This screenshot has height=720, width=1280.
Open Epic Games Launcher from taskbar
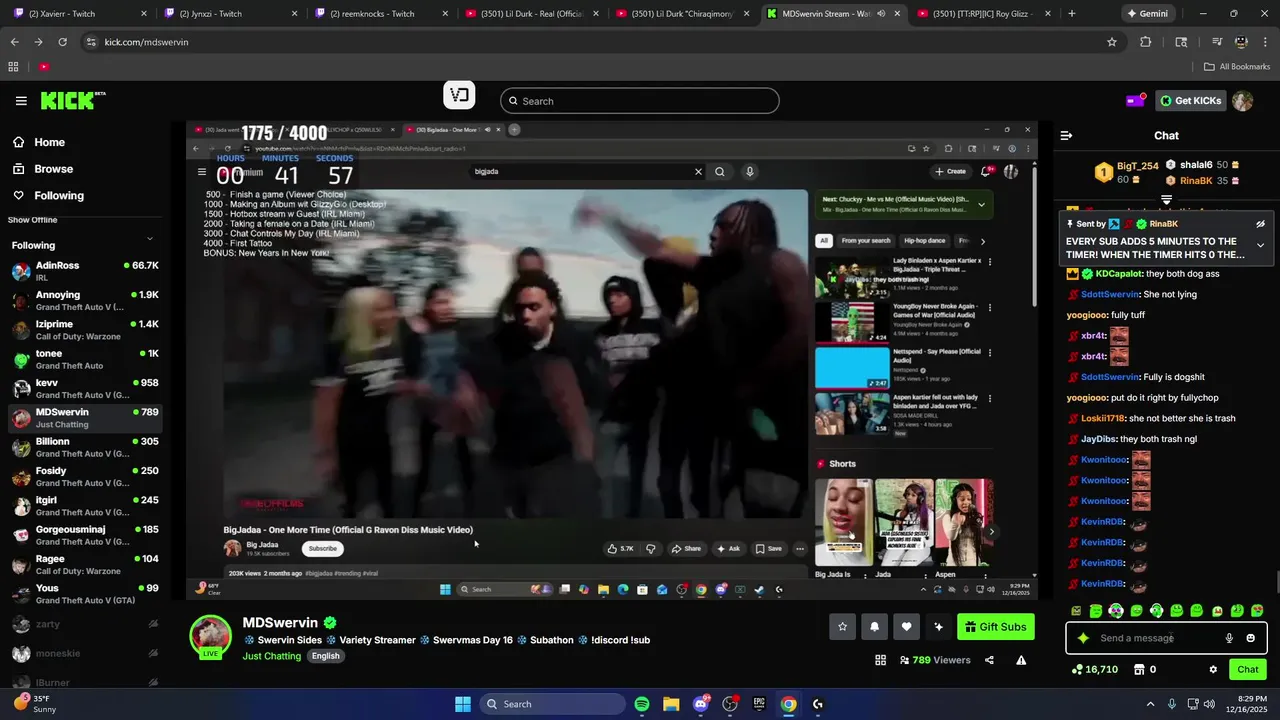759,704
